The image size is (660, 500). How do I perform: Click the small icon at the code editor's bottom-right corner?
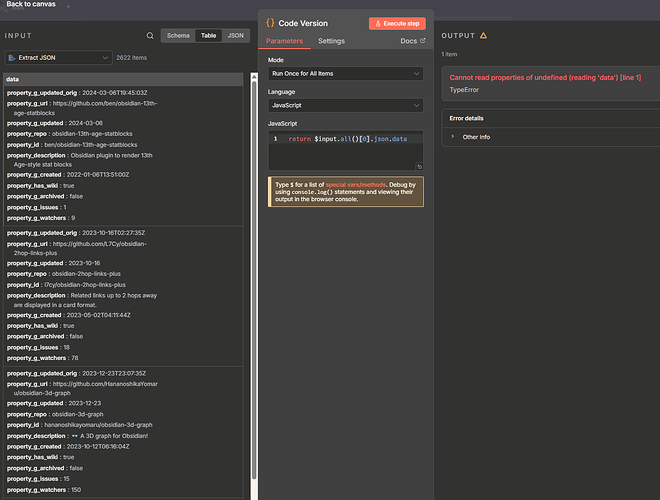(x=419, y=166)
